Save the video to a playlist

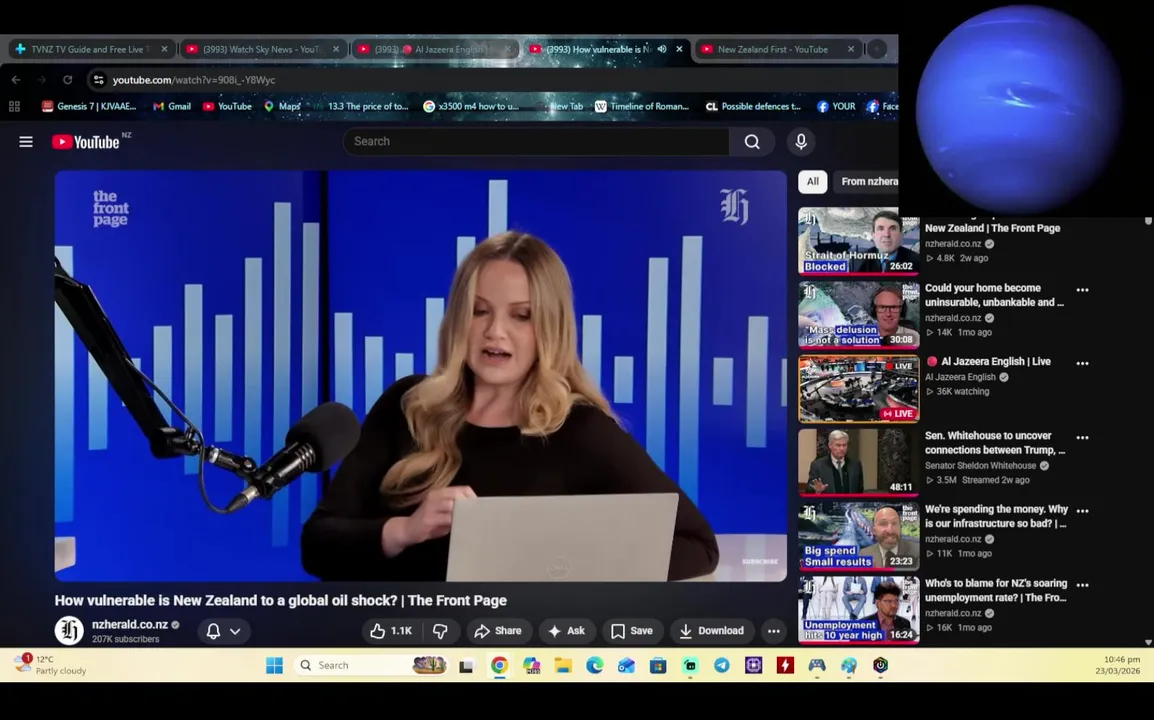tap(632, 631)
